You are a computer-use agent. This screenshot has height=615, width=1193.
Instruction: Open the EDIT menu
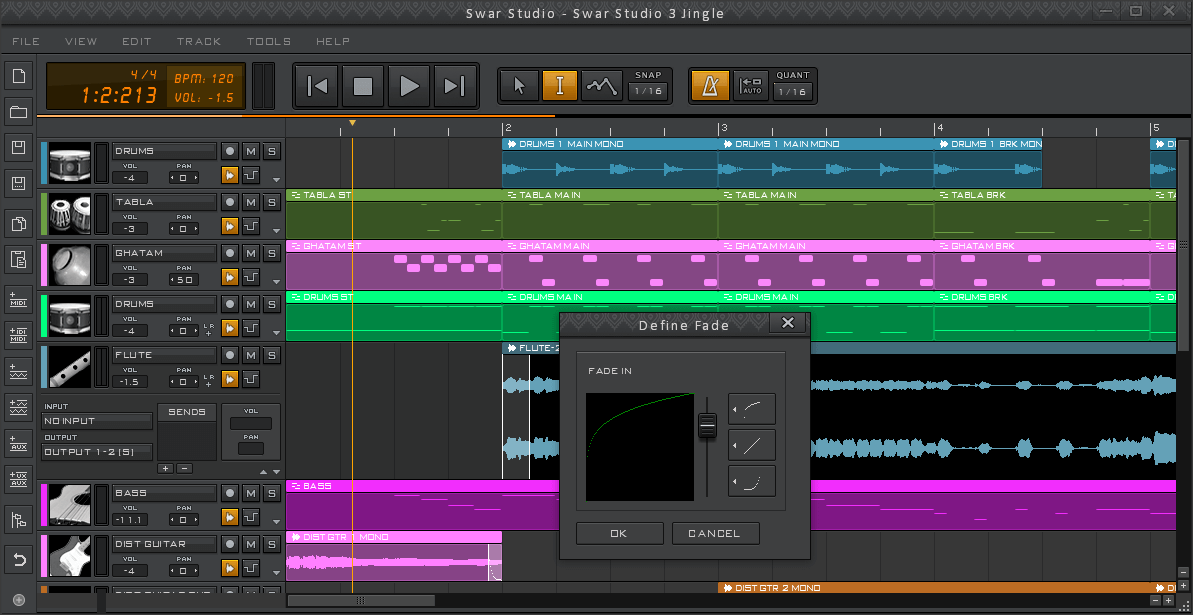[x=137, y=41]
